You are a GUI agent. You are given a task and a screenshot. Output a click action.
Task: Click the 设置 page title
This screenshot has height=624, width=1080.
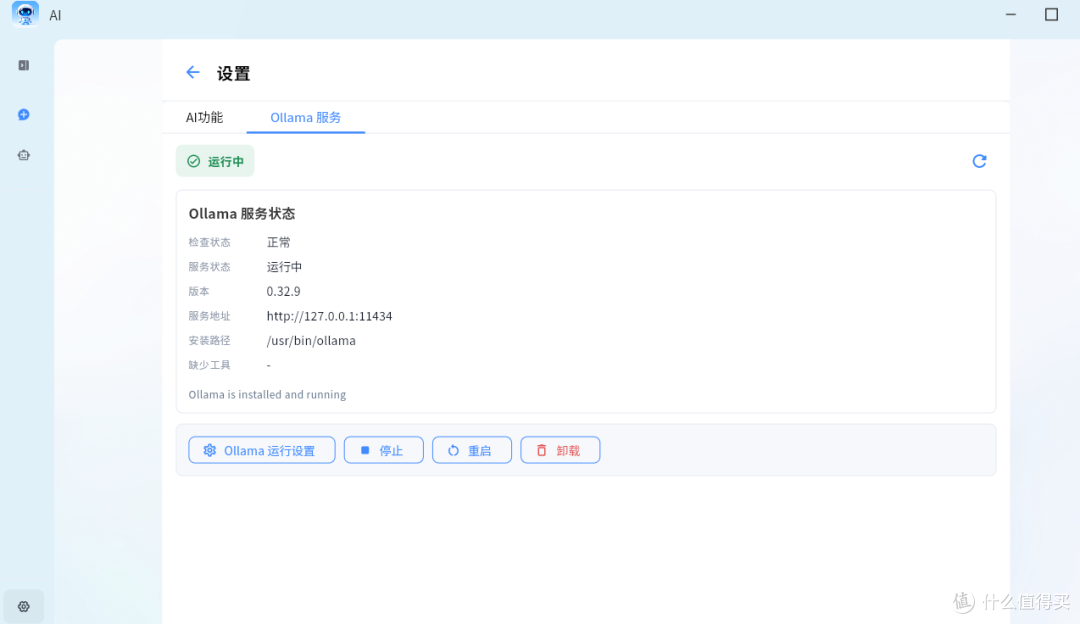pos(233,74)
